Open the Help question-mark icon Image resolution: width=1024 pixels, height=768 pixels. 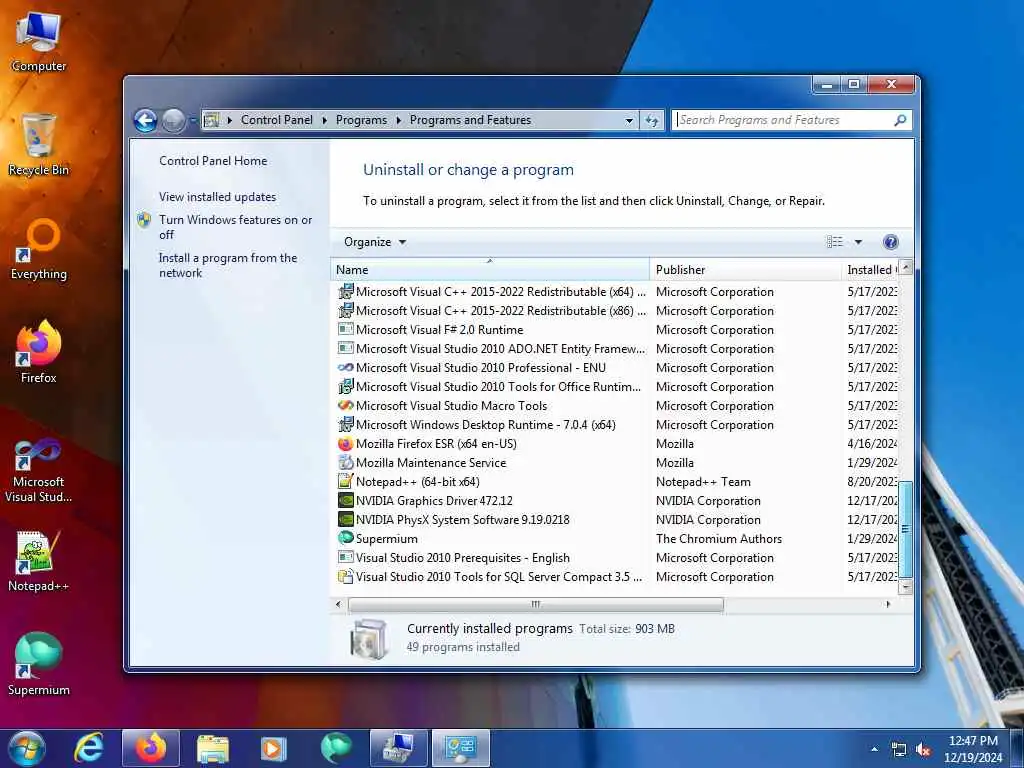[890, 242]
